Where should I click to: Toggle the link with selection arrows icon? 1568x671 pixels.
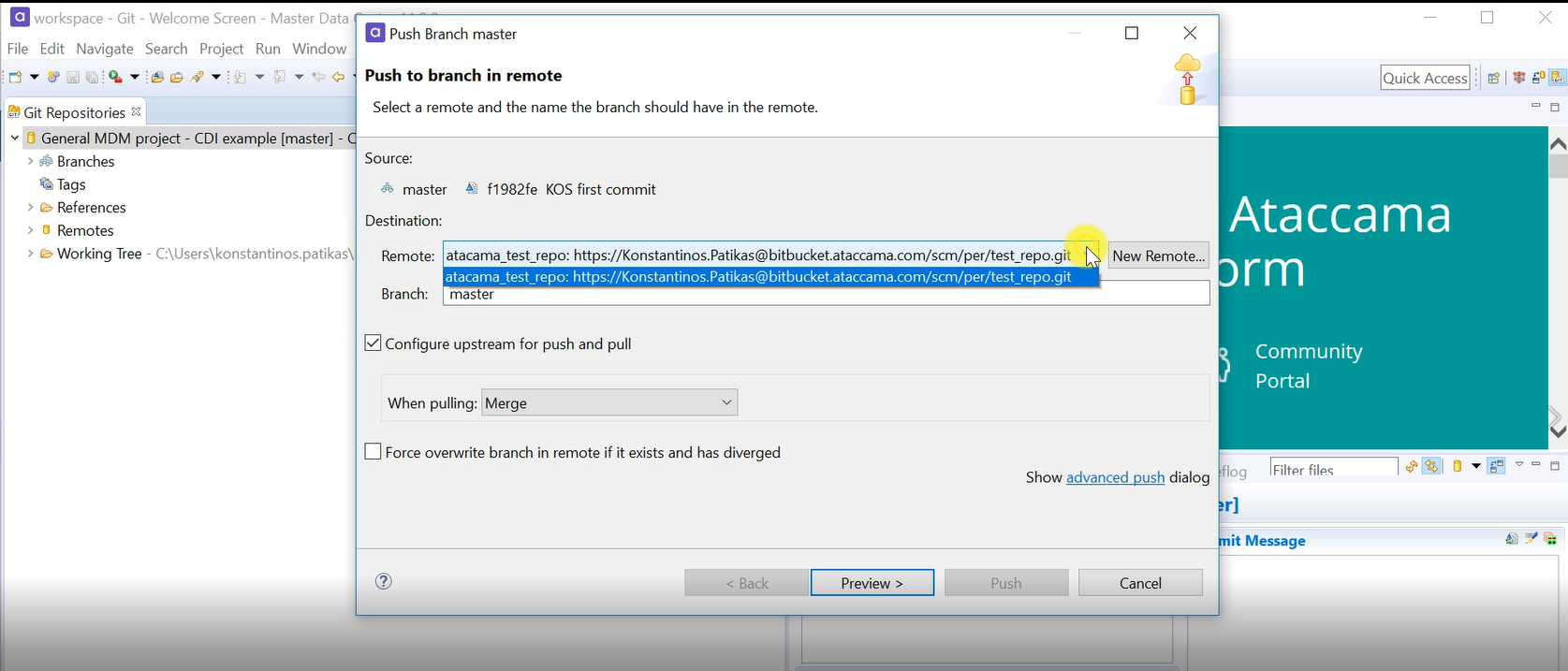point(1432,467)
